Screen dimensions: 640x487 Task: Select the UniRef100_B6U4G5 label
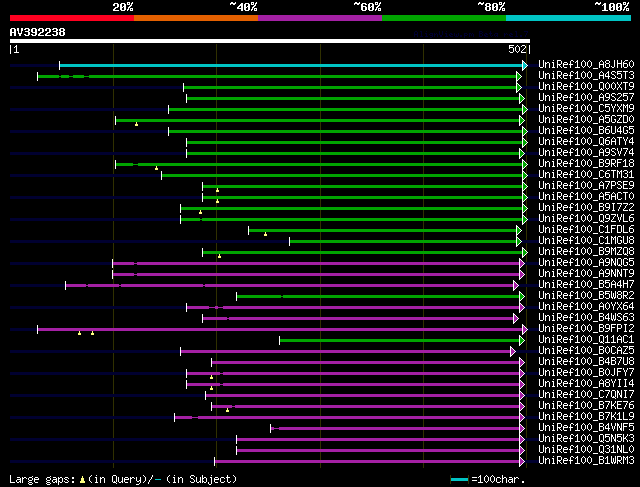(586, 131)
